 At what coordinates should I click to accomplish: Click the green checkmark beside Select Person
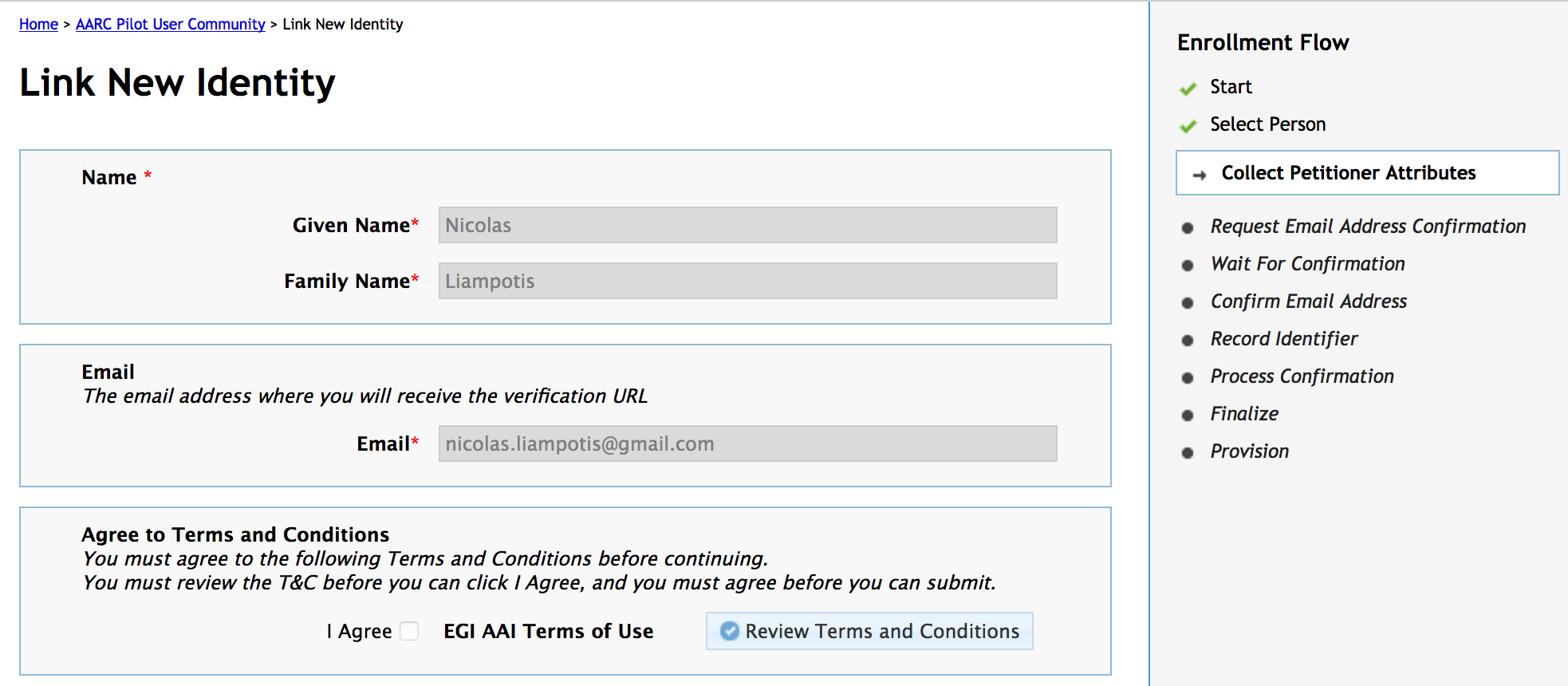[x=1188, y=125]
